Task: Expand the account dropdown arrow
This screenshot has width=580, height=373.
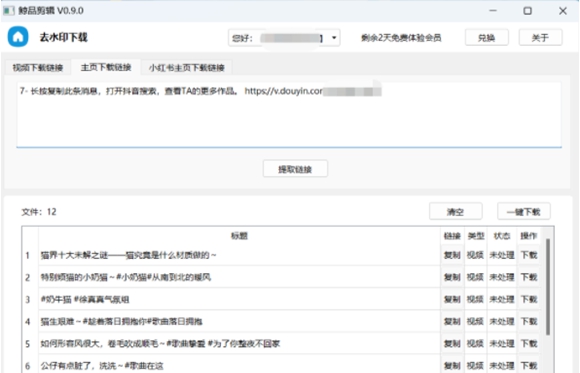Action: pos(334,38)
